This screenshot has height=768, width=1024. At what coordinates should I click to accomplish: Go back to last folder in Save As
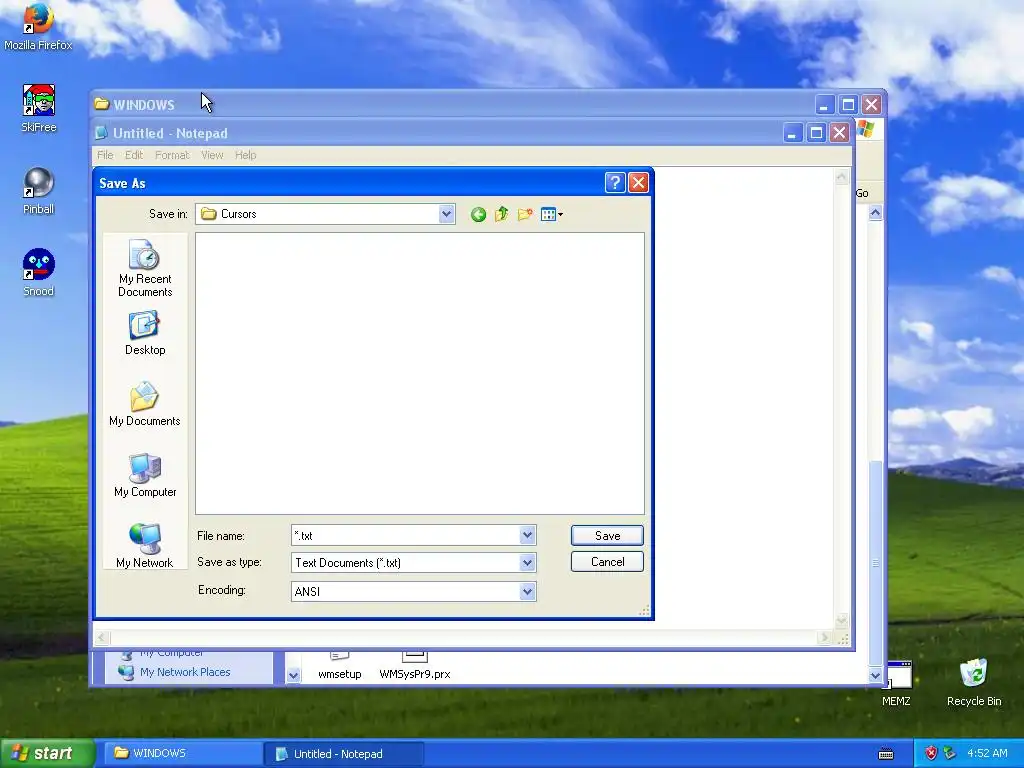coord(478,214)
